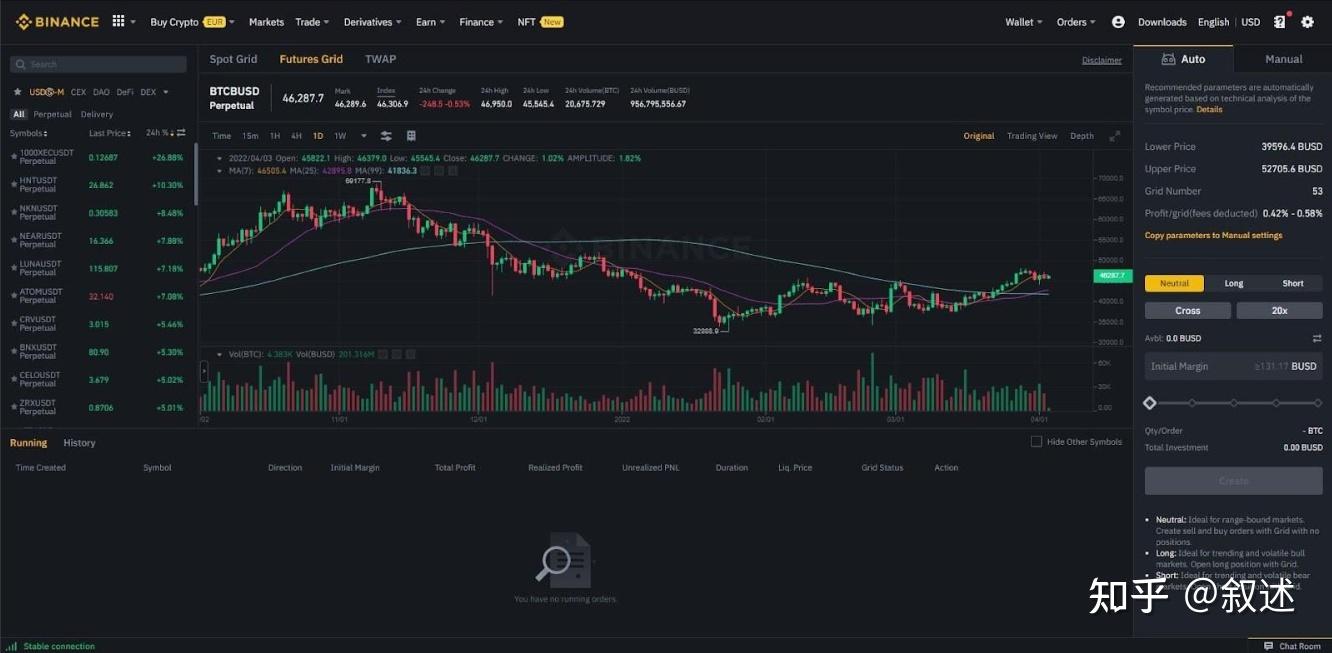The width and height of the screenshot is (1332, 653).
Task: Click the 24h % swap column icon
Action: click(181, 133)
